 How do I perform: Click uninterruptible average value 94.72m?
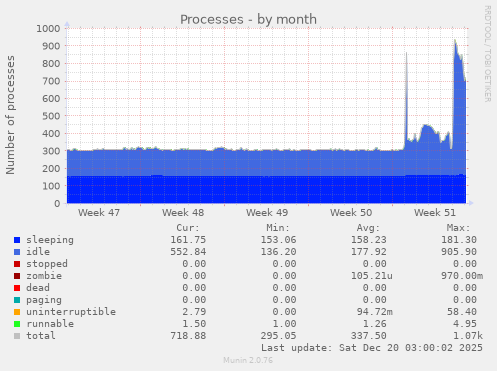click(375, 312)
